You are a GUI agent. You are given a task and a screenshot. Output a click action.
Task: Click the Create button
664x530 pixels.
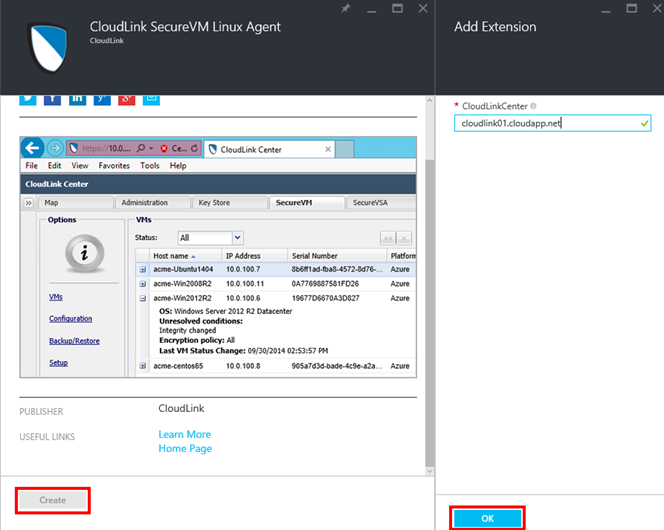[x=53, y=500]
